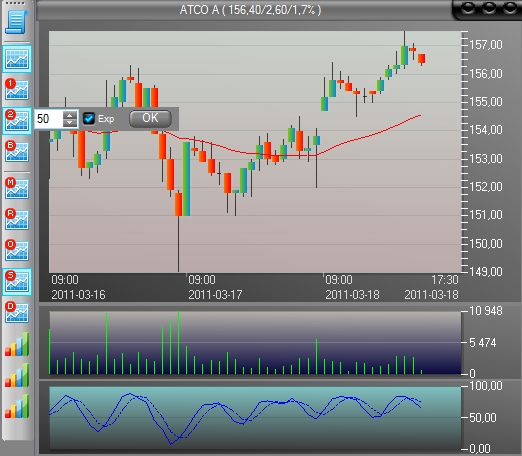Select the plain chart icon in sidebar
Screen dimensions: 522x456
(17, 59)
